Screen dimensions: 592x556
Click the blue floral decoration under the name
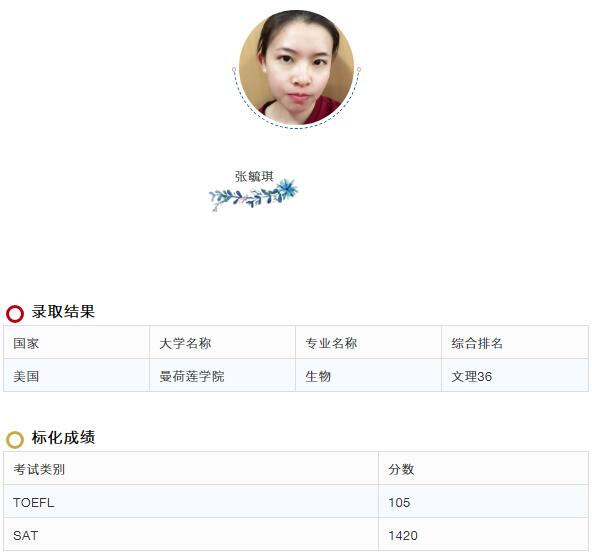point(253,195)
